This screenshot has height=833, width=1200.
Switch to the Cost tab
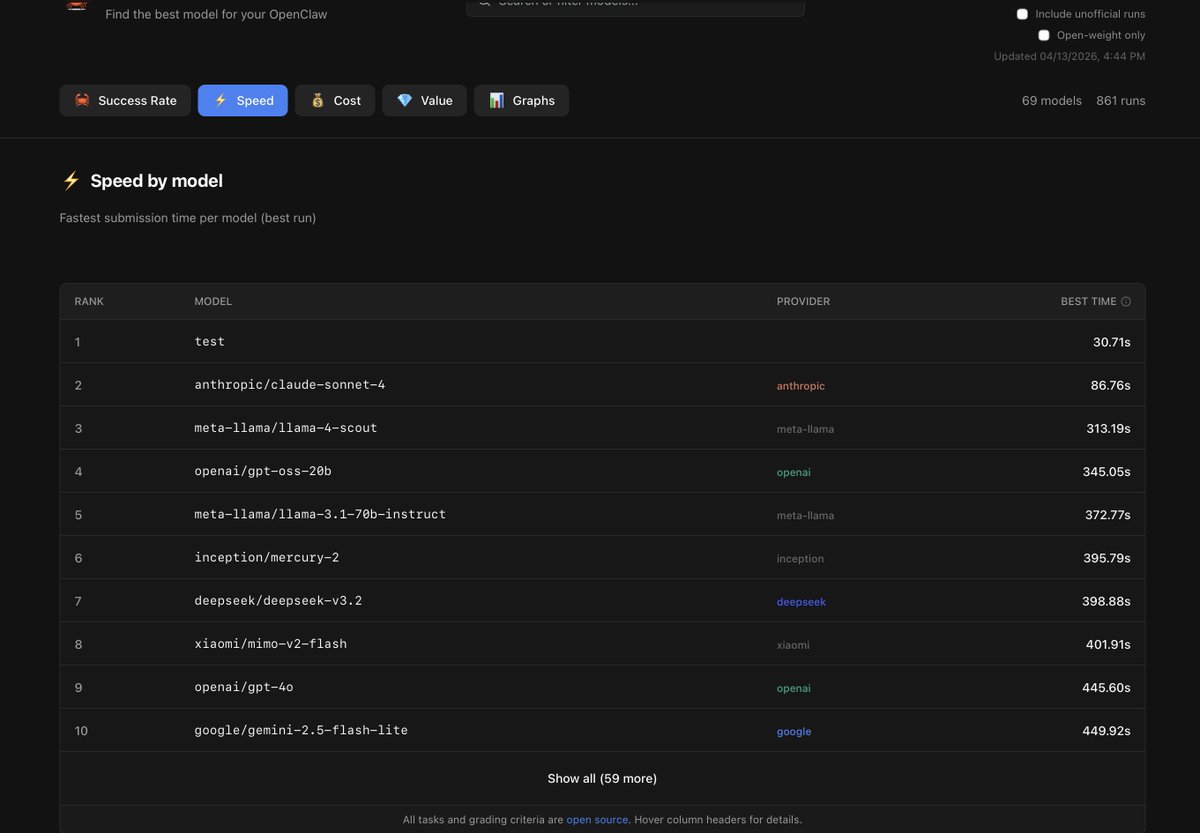[335, 100]
